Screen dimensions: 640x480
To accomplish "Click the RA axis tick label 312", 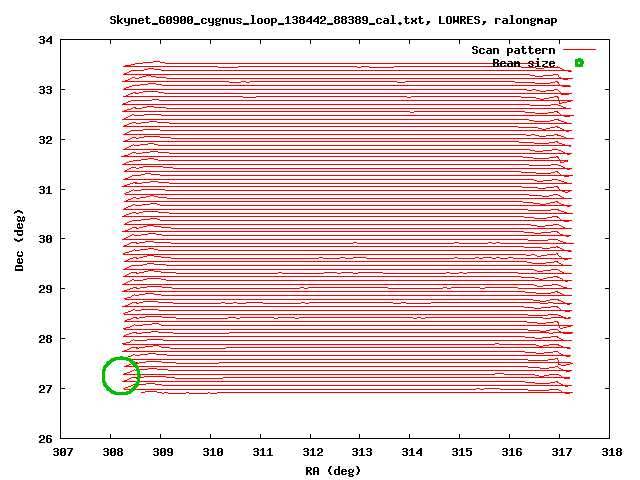I will click(x=313, y=452).
